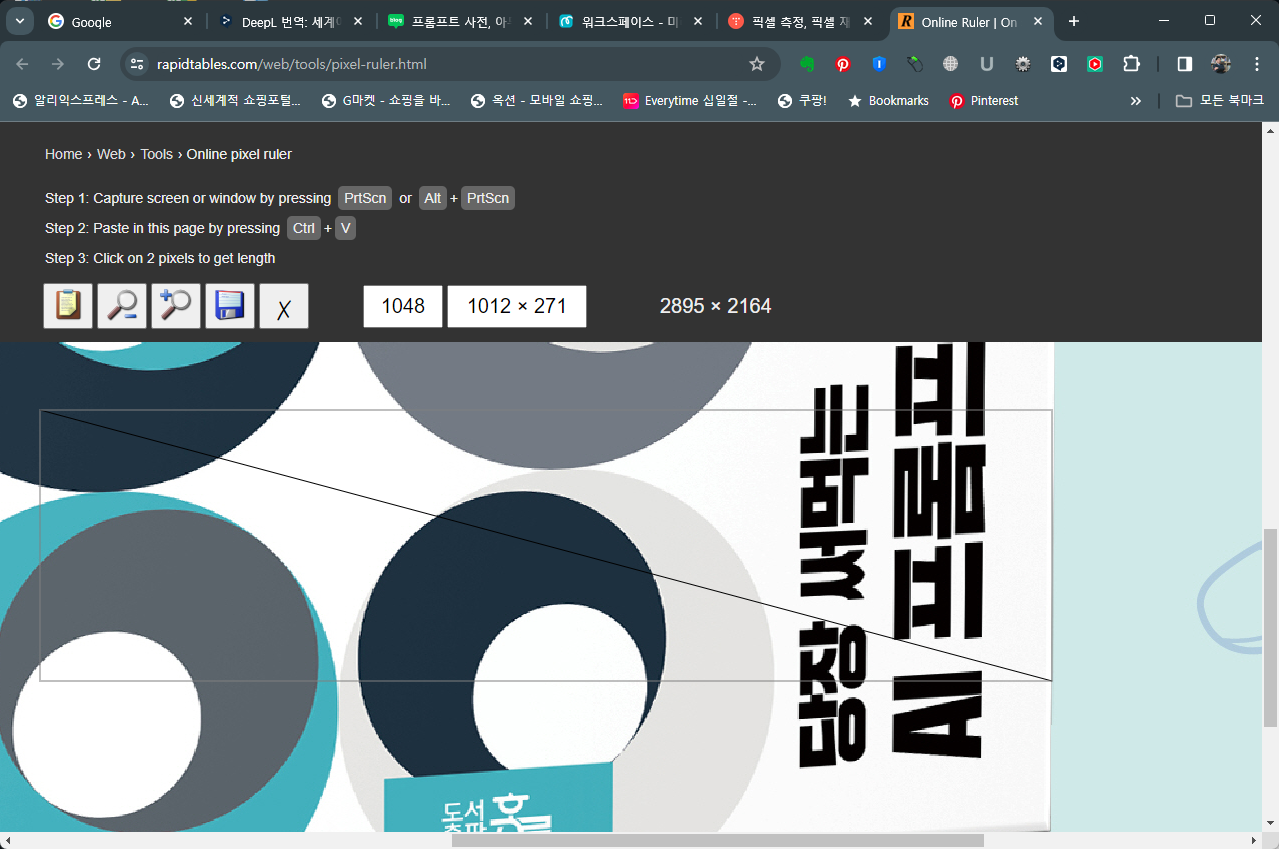Show hidden bookmarks with double chevron

1135,101
